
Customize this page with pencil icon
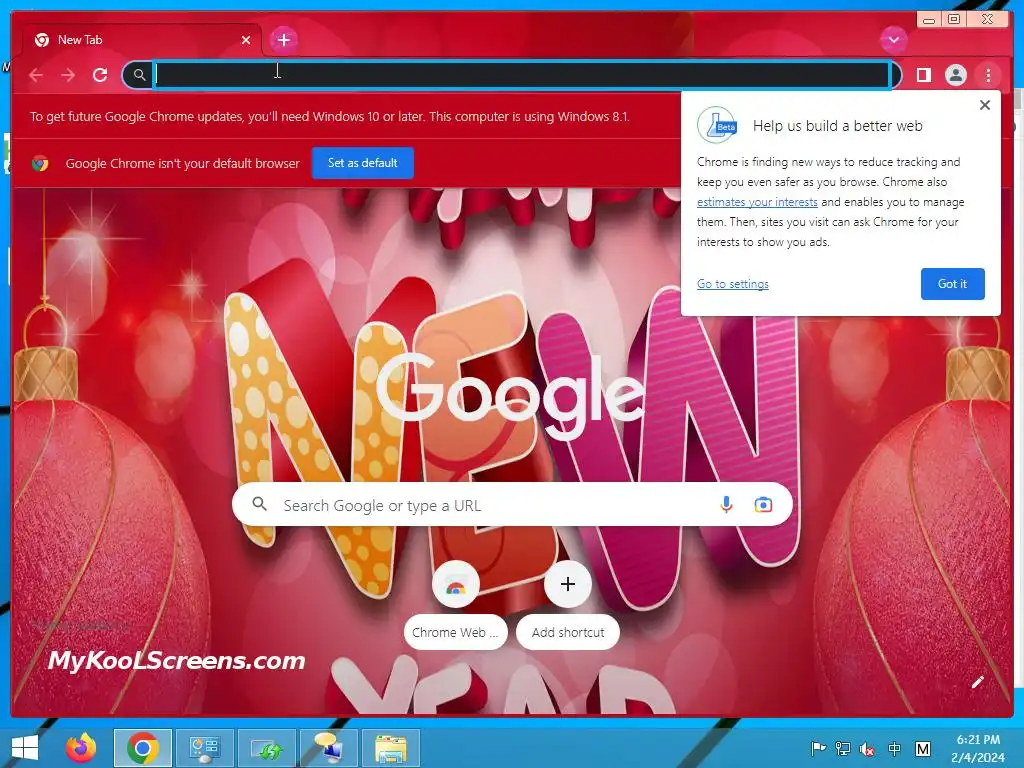coord(977,682)
